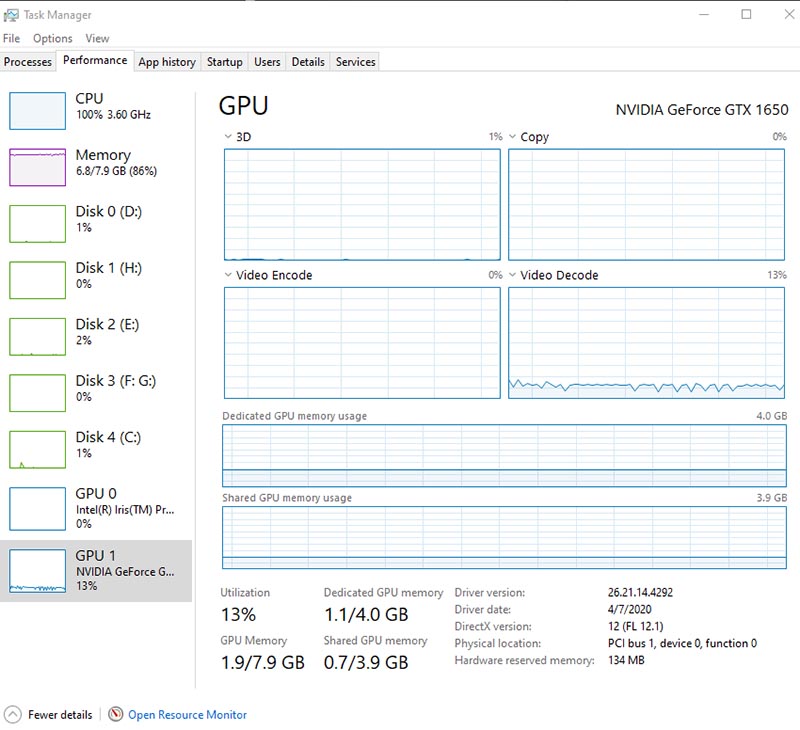Image resolution: width=800 pixels, height=730 pixels.
Task: Click the 100% 3.60 GHz CPU reading
Action: click(x=113, y=115)
